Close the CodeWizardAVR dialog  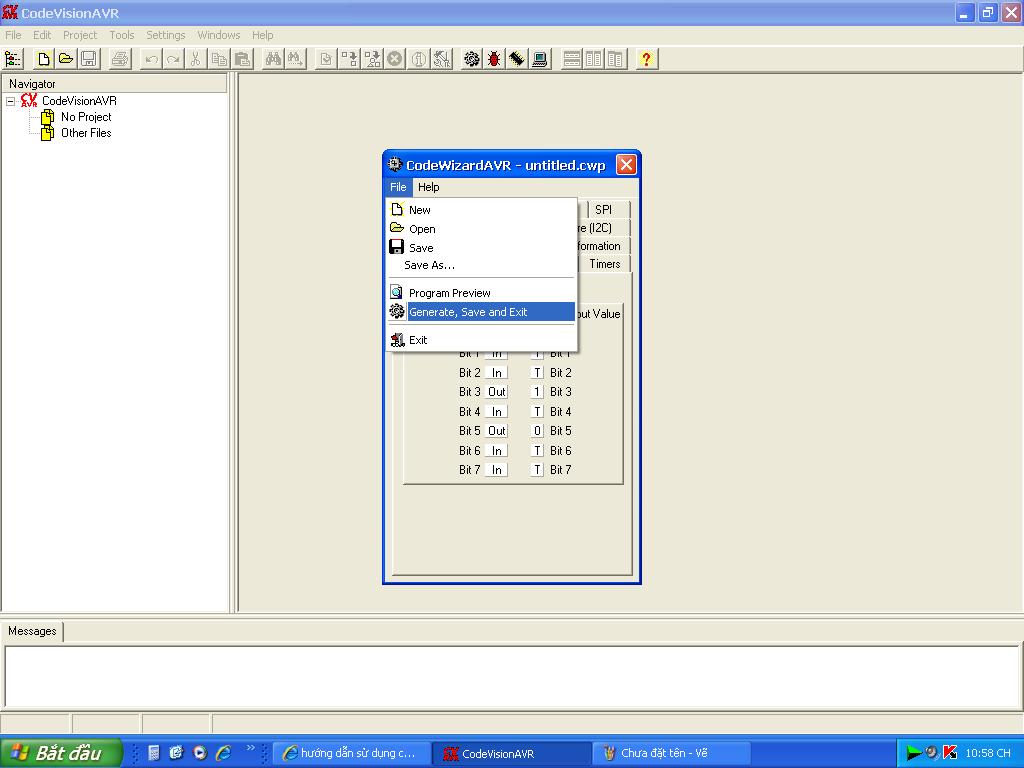pos(626,165)
